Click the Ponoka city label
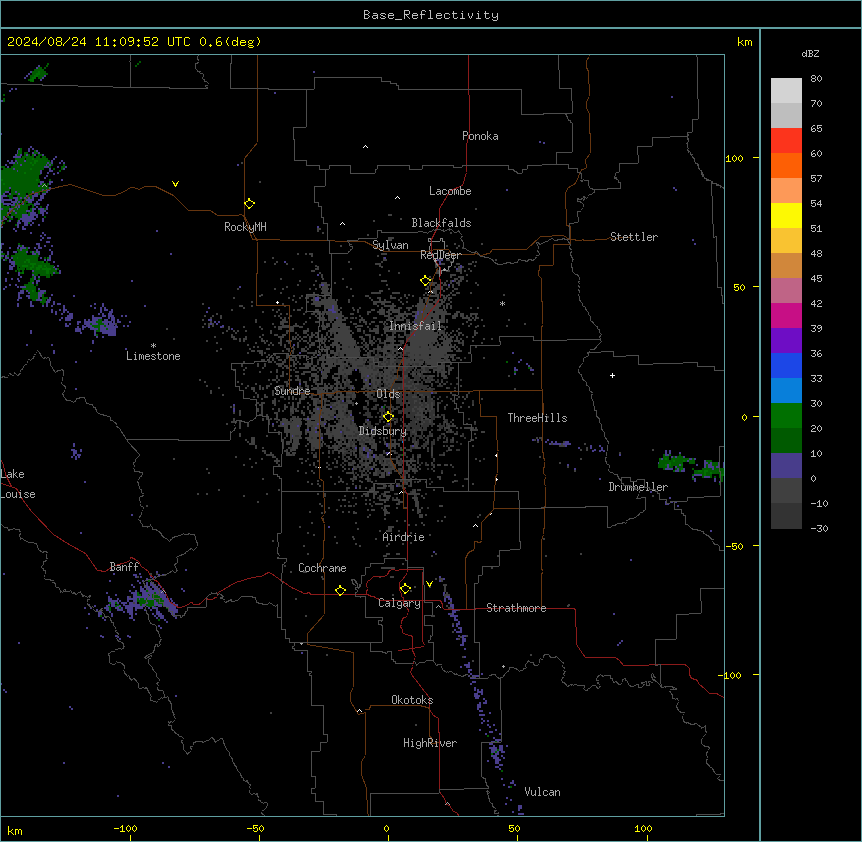The image size is (862, 842). tap(480, 136)
